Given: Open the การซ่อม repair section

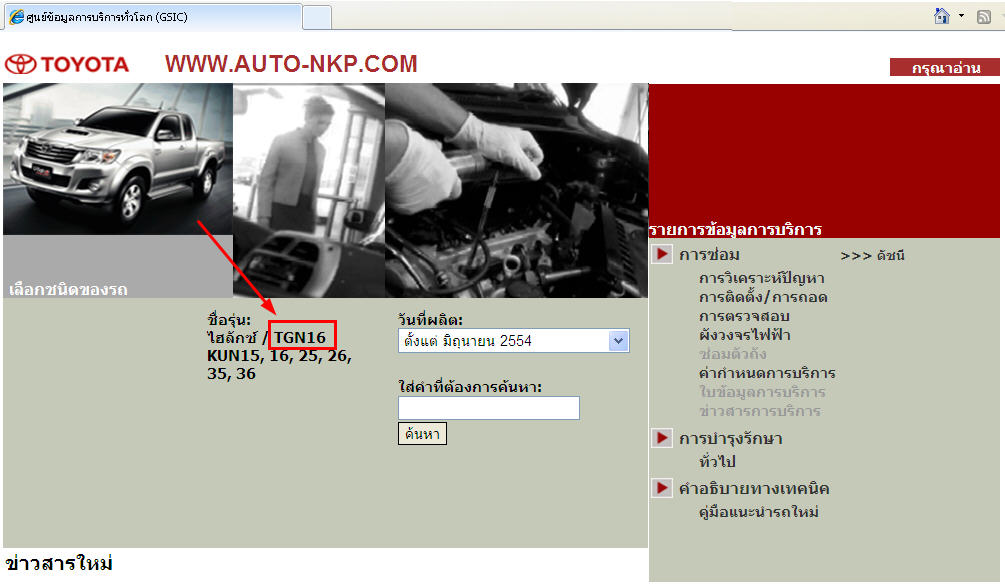Looking at the screenshot, I should pyautogui.click(x=710, y=254).
